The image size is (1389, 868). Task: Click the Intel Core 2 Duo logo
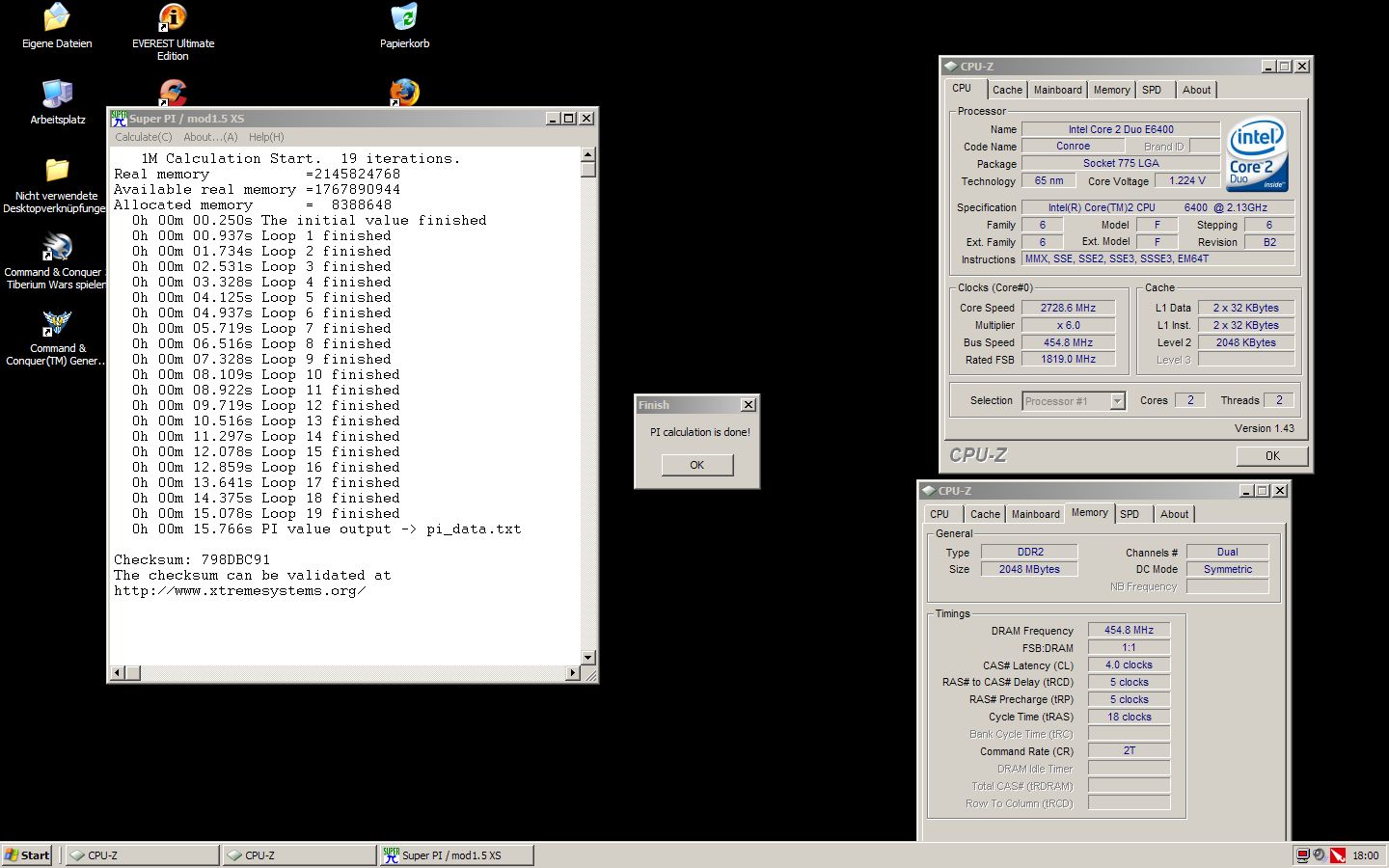tap(1257, 154)
